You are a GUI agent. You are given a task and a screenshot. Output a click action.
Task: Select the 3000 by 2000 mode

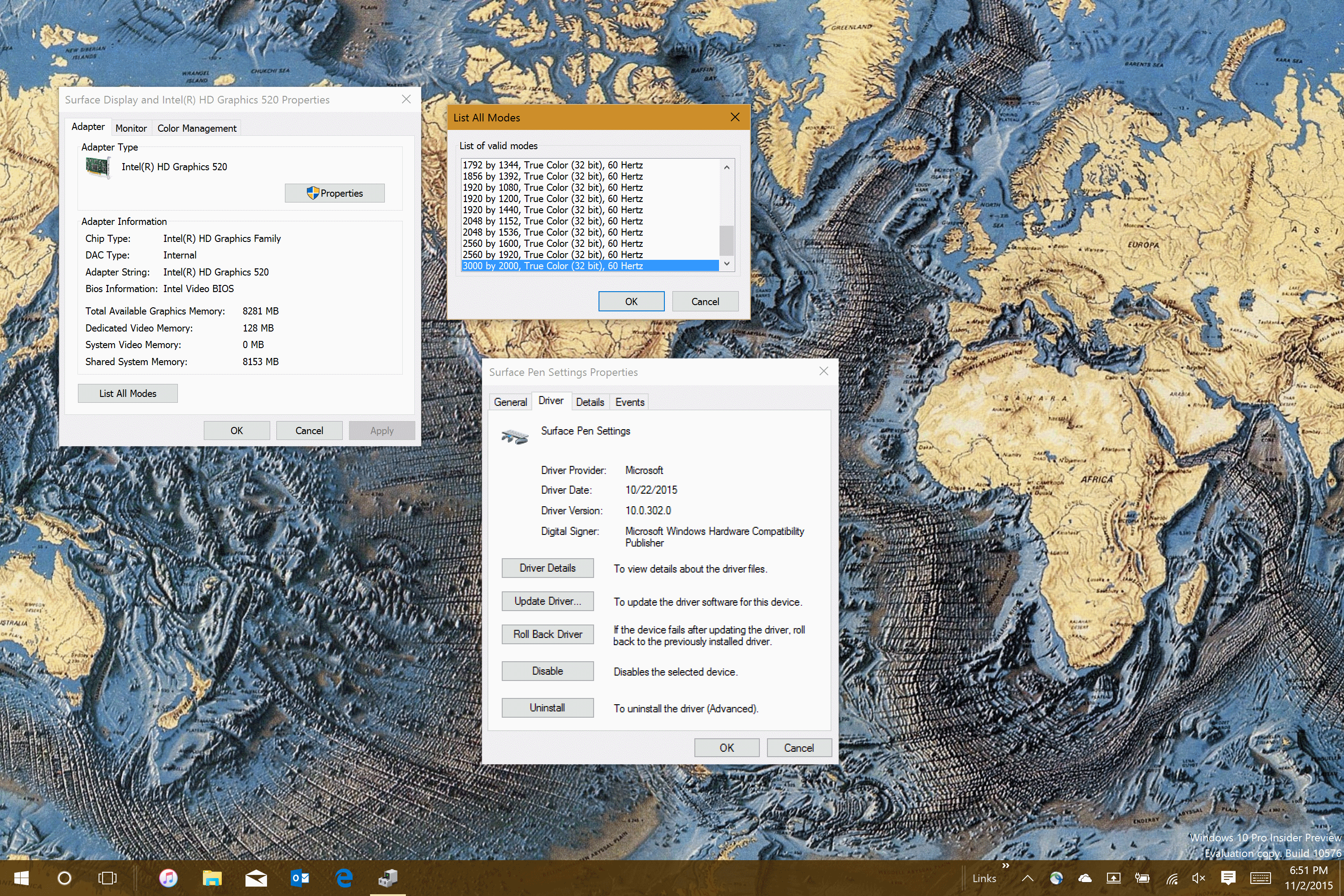(590, 266)
